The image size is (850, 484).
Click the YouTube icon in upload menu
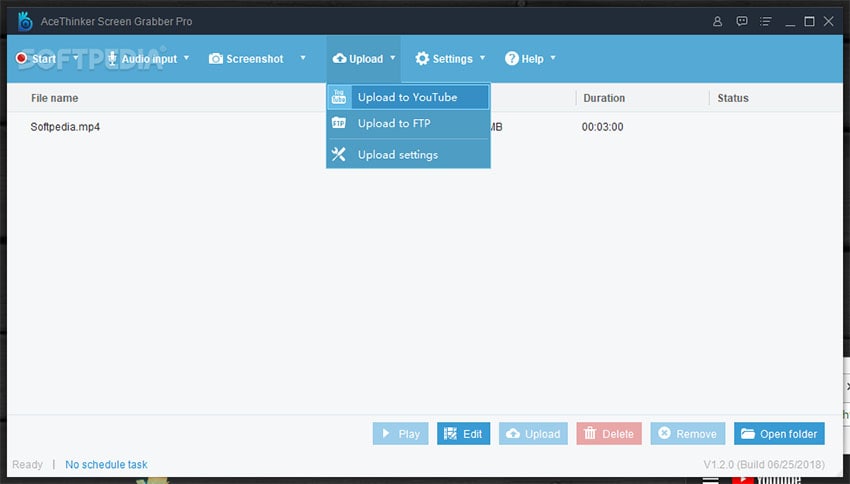339,97
